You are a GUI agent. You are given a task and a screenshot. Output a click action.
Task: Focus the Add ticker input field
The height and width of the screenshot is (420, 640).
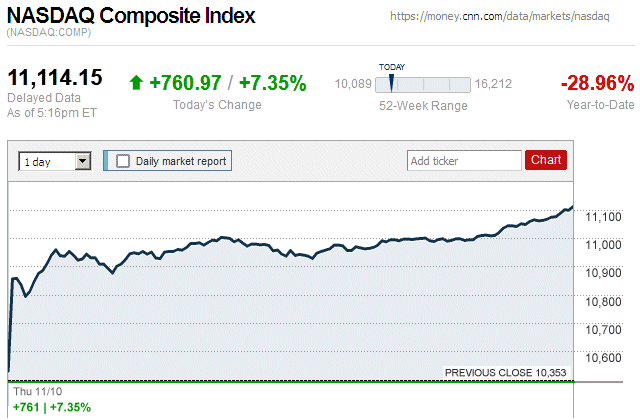pyautogui.click(x=463, y=160)
